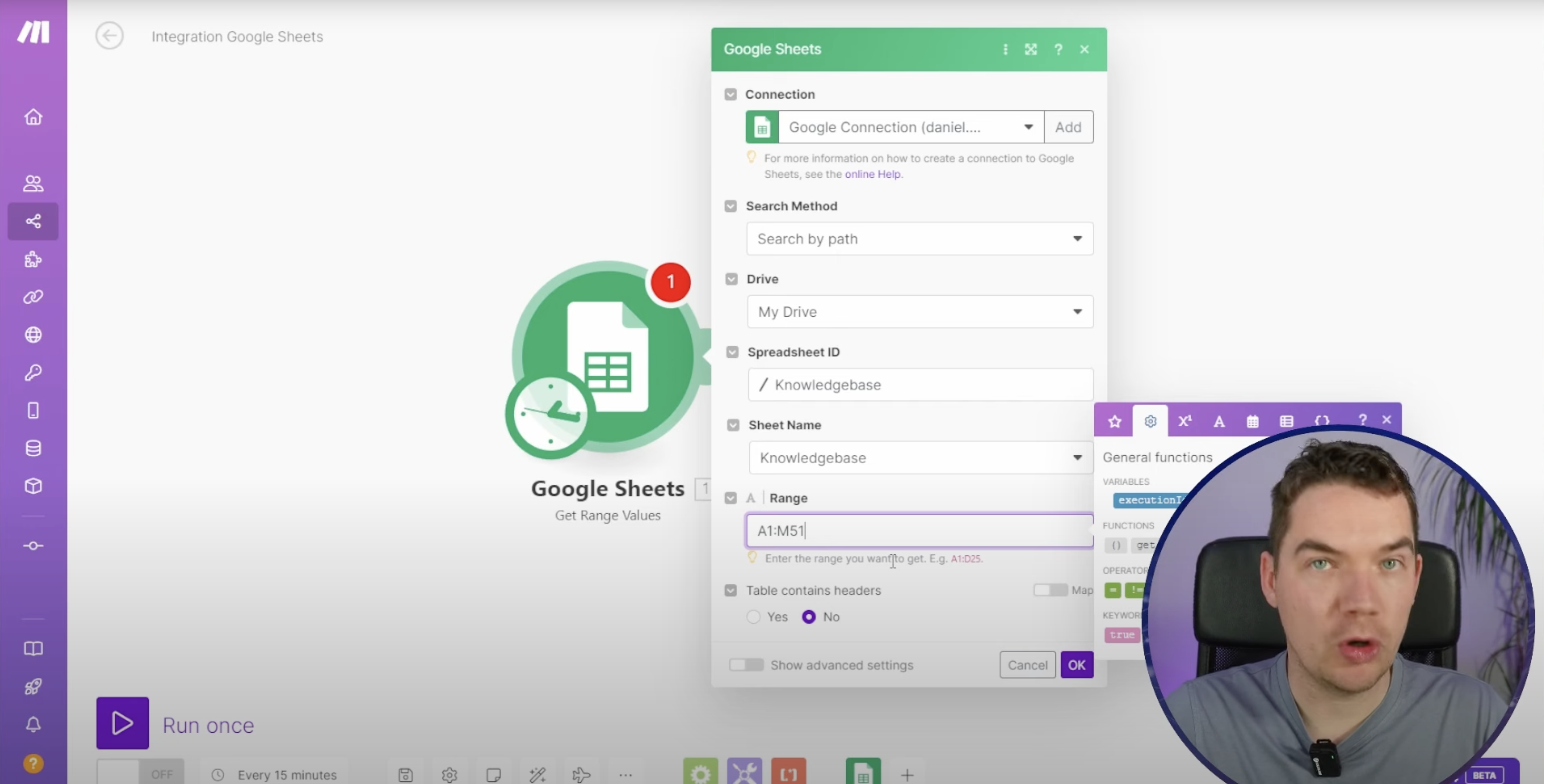The width and height of the screenshot is (1544, 784).
Task: Click the Home icon in sidebar
Action: tap(33, 117)
